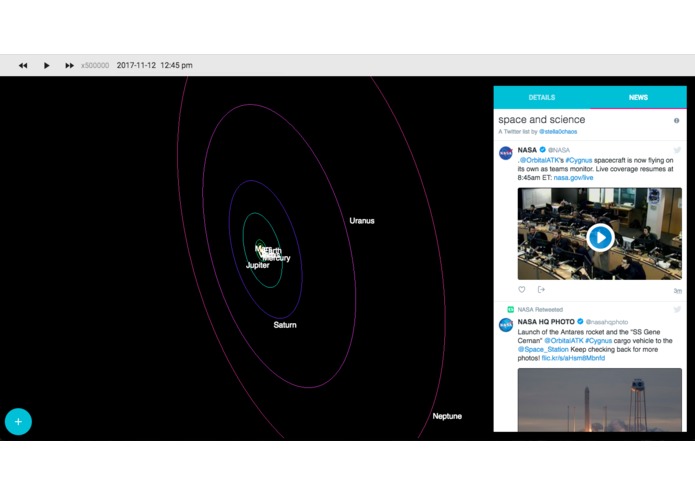Viewport: 695px width, 494px height.
Task: Select the Neptune label
Action: 447,416
